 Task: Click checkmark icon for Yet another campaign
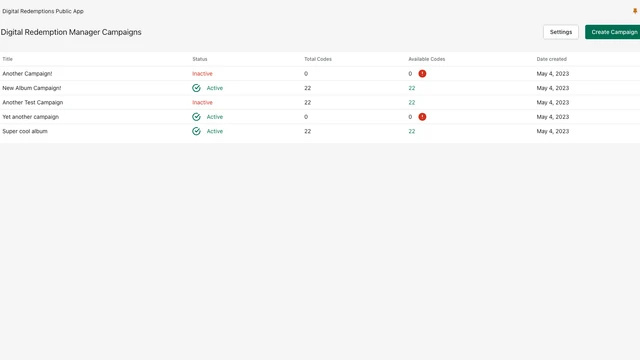click(x=196, y=117)
